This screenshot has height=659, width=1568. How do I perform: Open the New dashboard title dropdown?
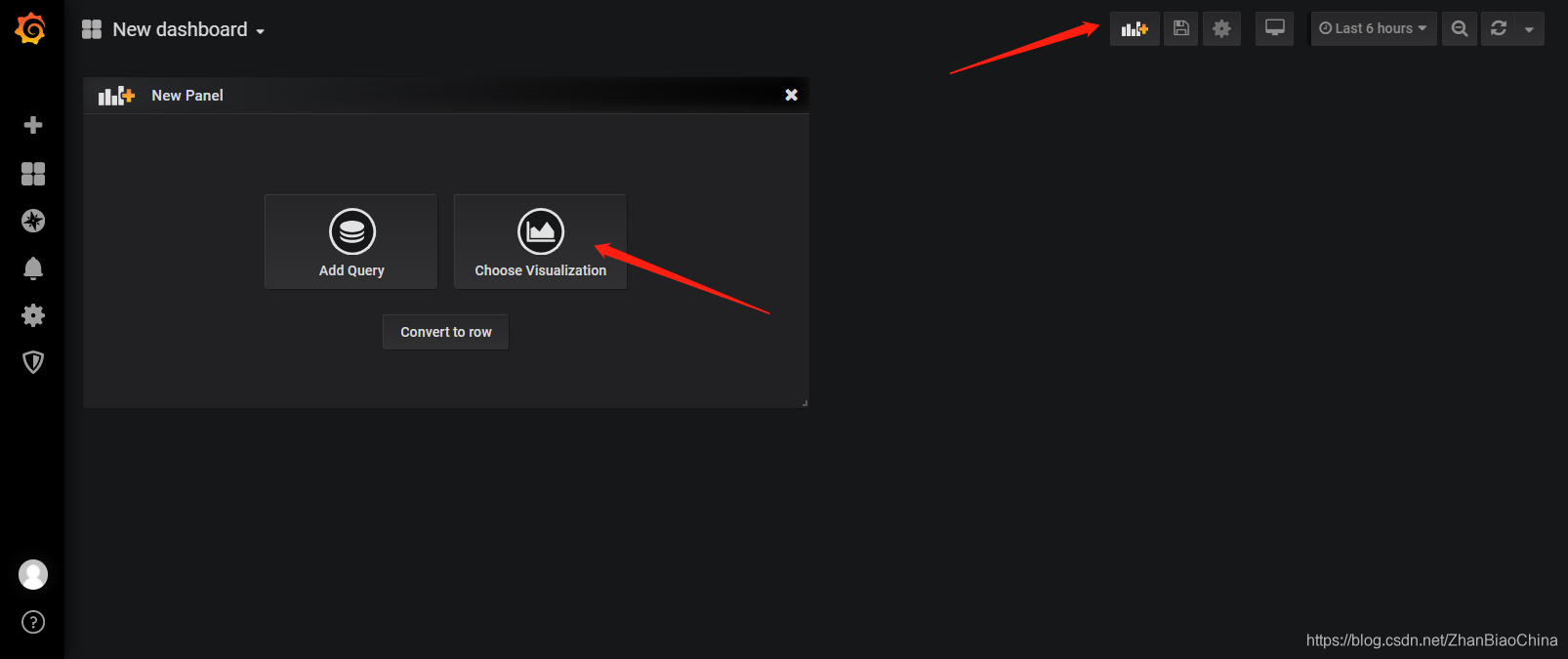tap(188, 29)
